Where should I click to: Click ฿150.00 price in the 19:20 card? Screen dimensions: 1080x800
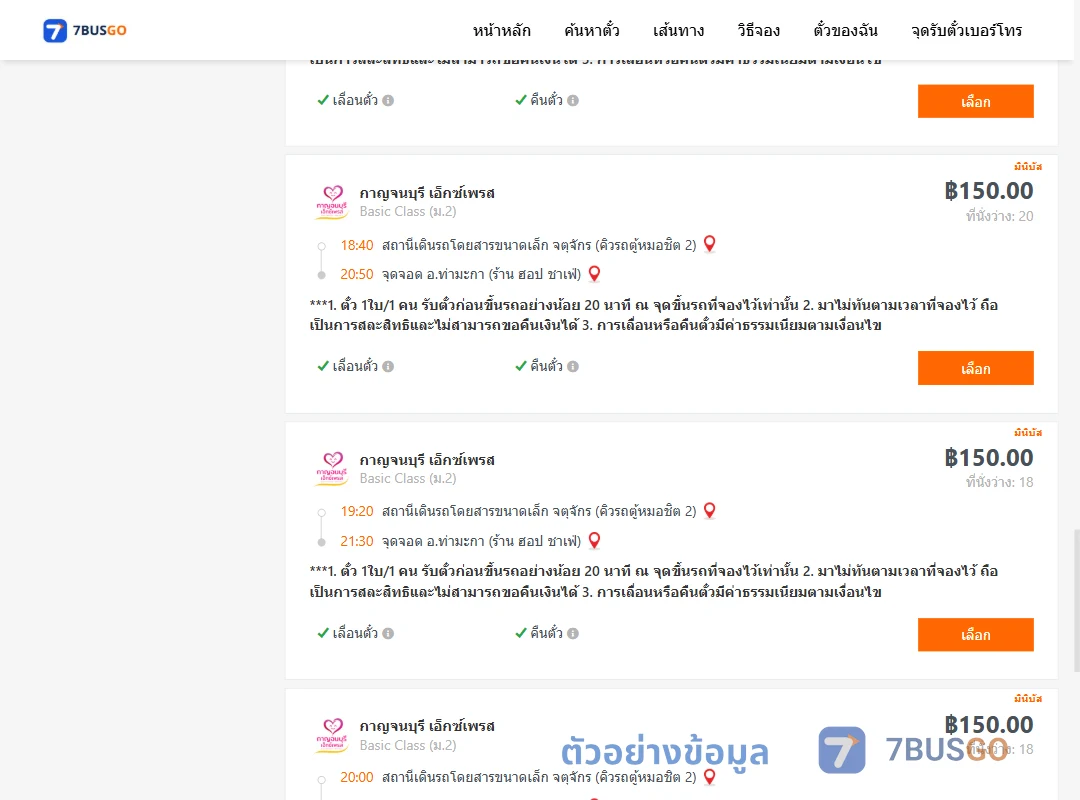coord(989,458)
